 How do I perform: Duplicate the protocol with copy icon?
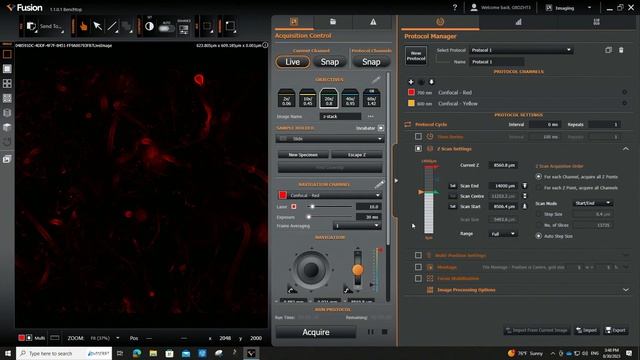click(x=609, y=50)
